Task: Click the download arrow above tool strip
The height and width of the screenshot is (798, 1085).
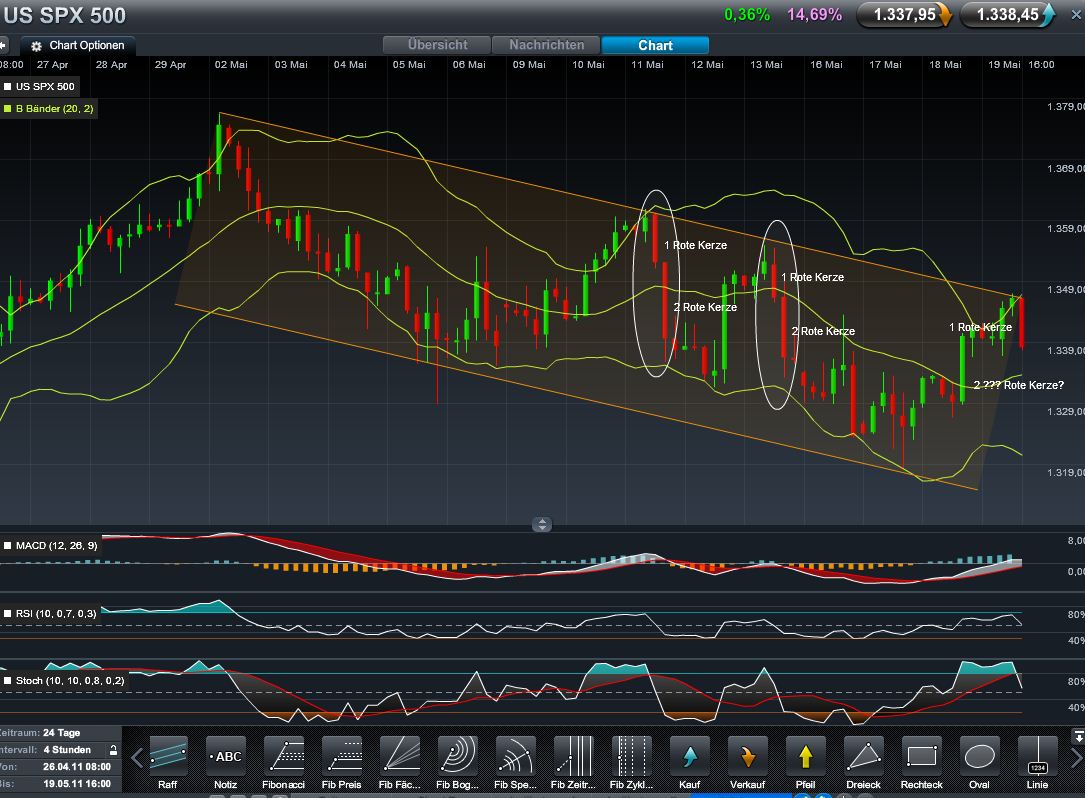Action: [1078, 737]
